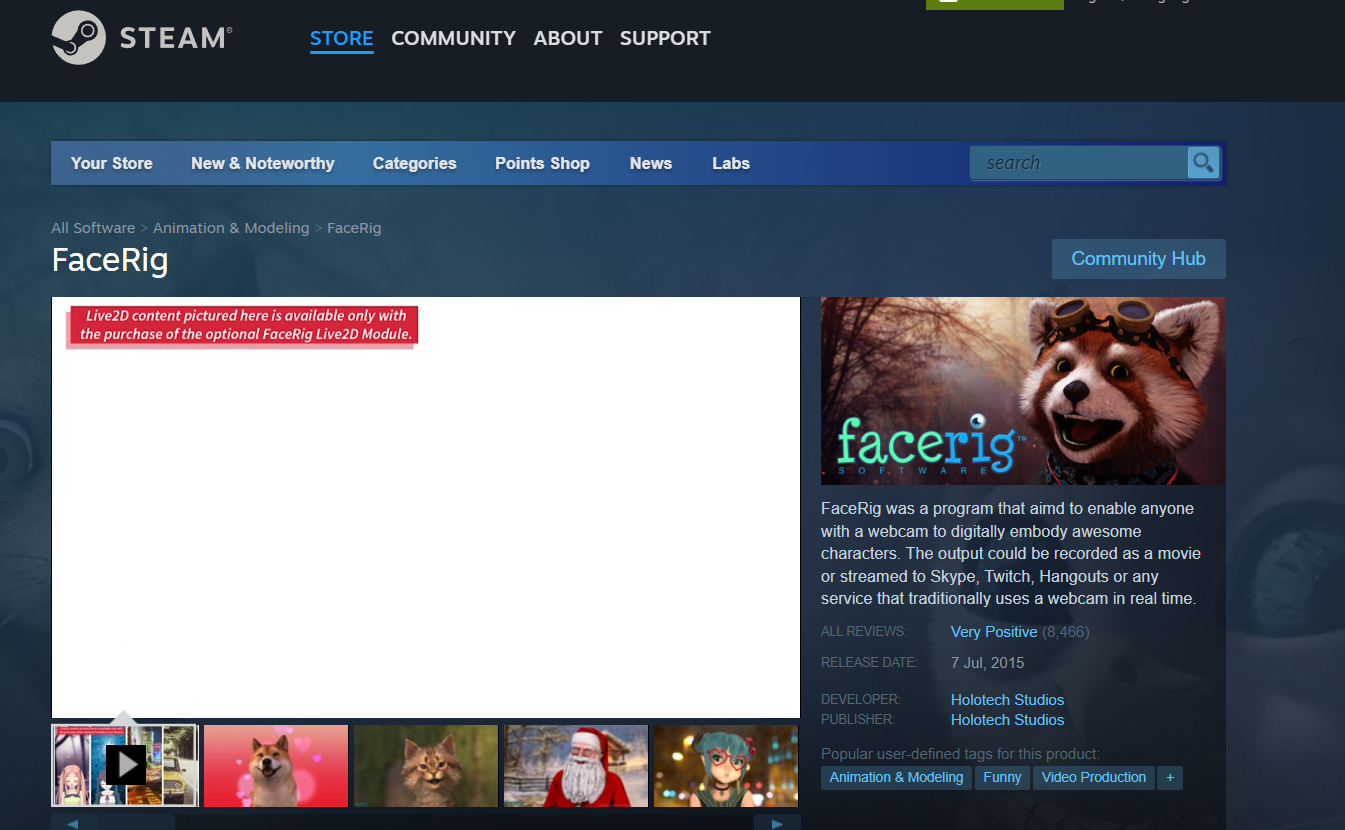This screenshot has width=1345, height=830.
Task: View the Santa Claus screenshot thumbnail
Action: (576, 766)
